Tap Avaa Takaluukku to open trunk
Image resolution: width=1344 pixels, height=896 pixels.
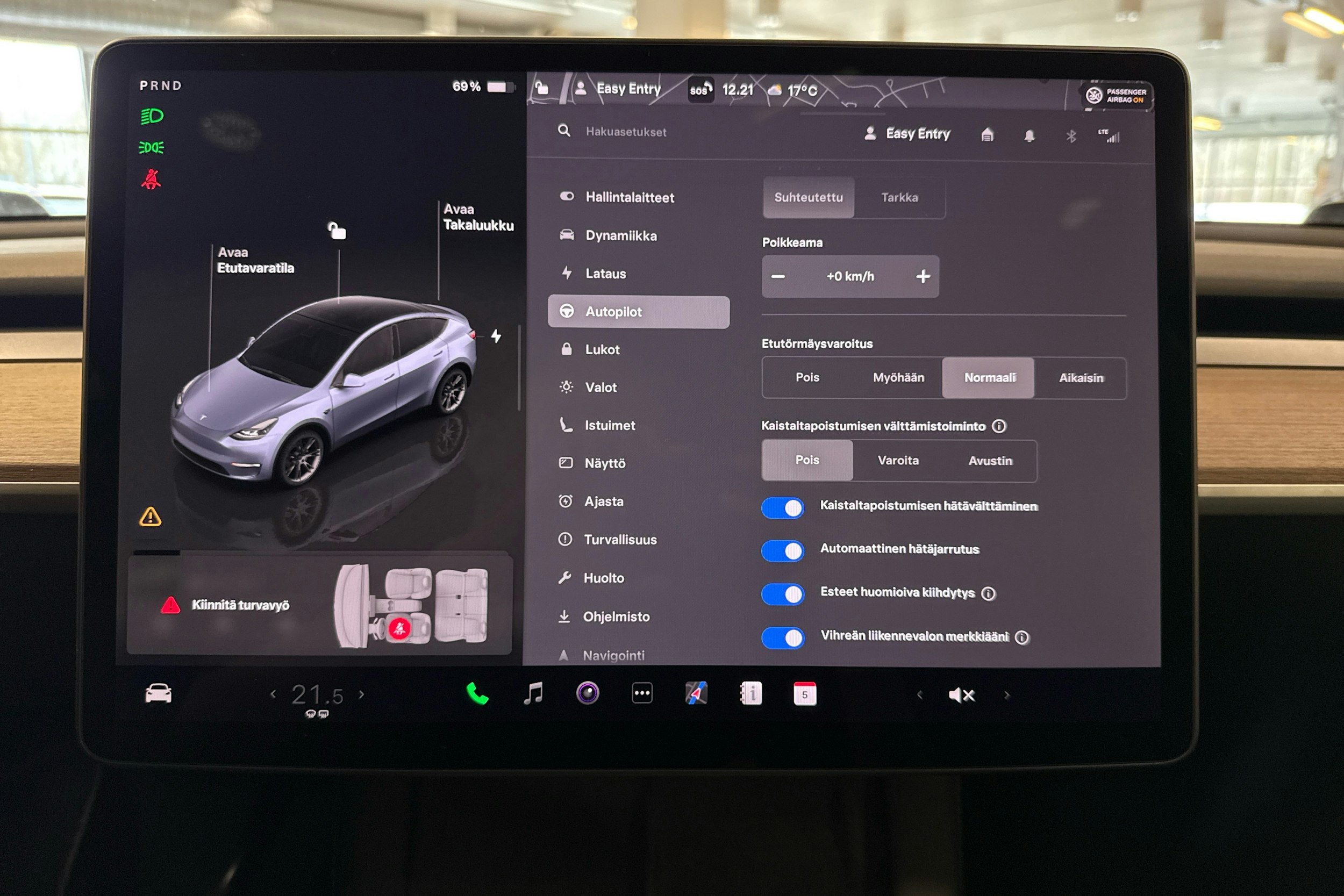click(x=478, y=217)
